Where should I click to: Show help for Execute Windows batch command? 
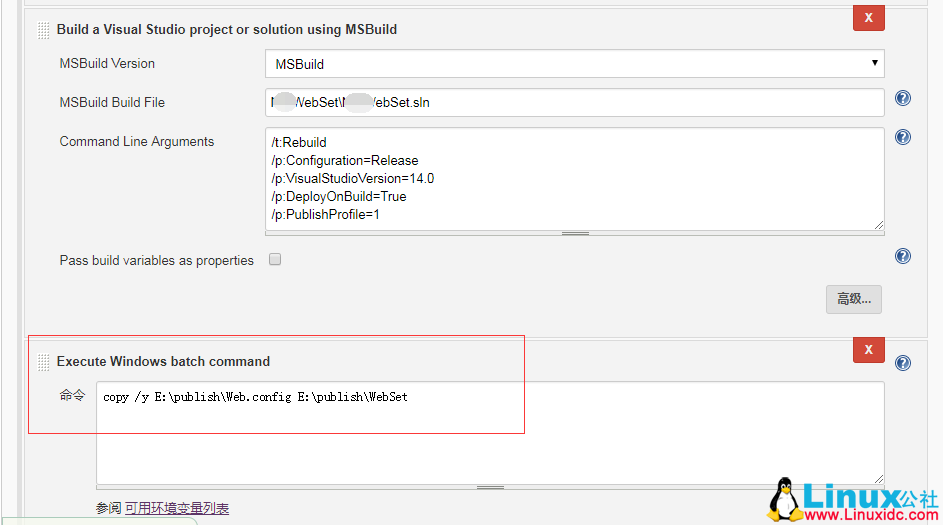[x=902, y=363]
